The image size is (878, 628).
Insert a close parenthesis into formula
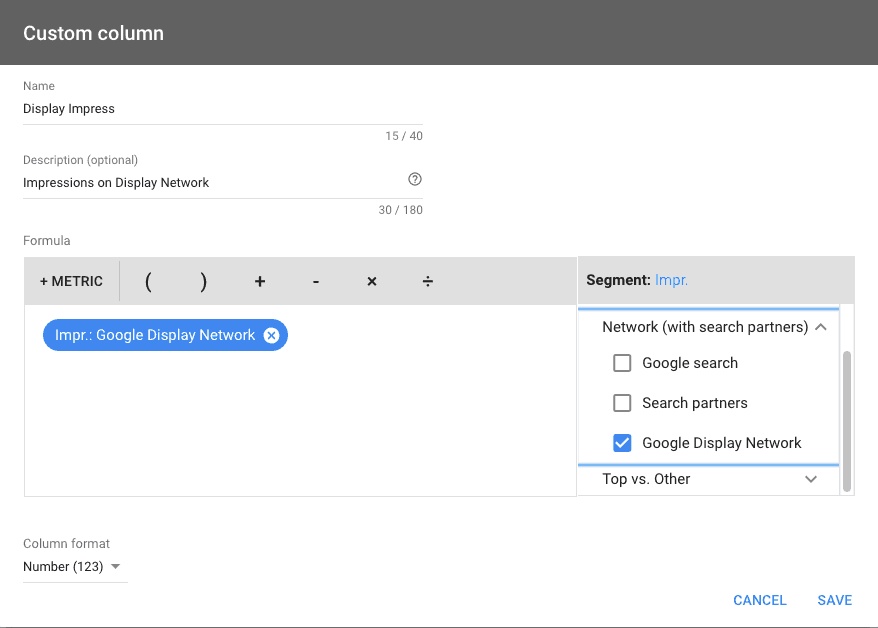tap(204, 281)
